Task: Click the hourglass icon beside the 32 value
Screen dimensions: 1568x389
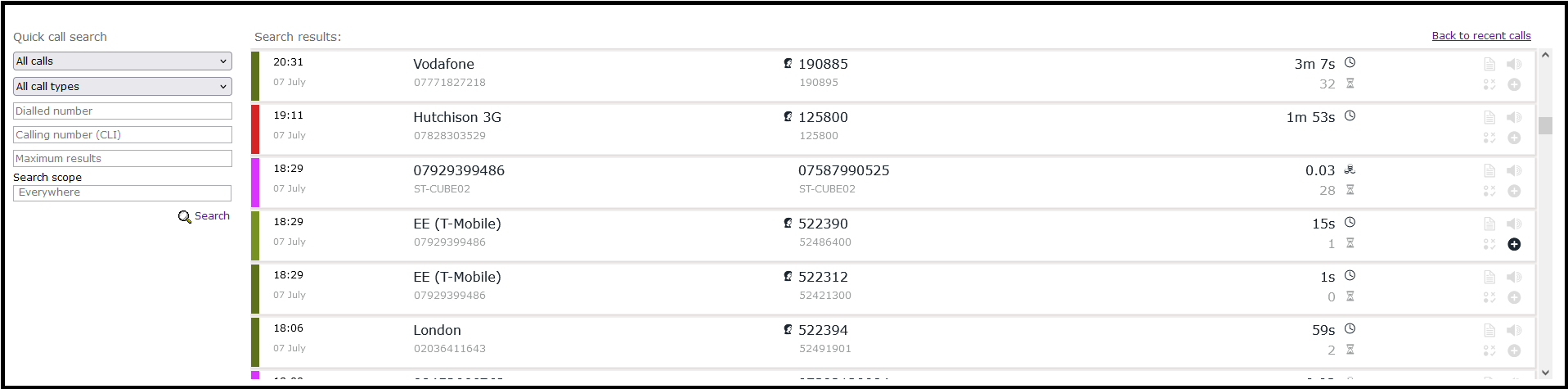Action: pos(1350,84)
